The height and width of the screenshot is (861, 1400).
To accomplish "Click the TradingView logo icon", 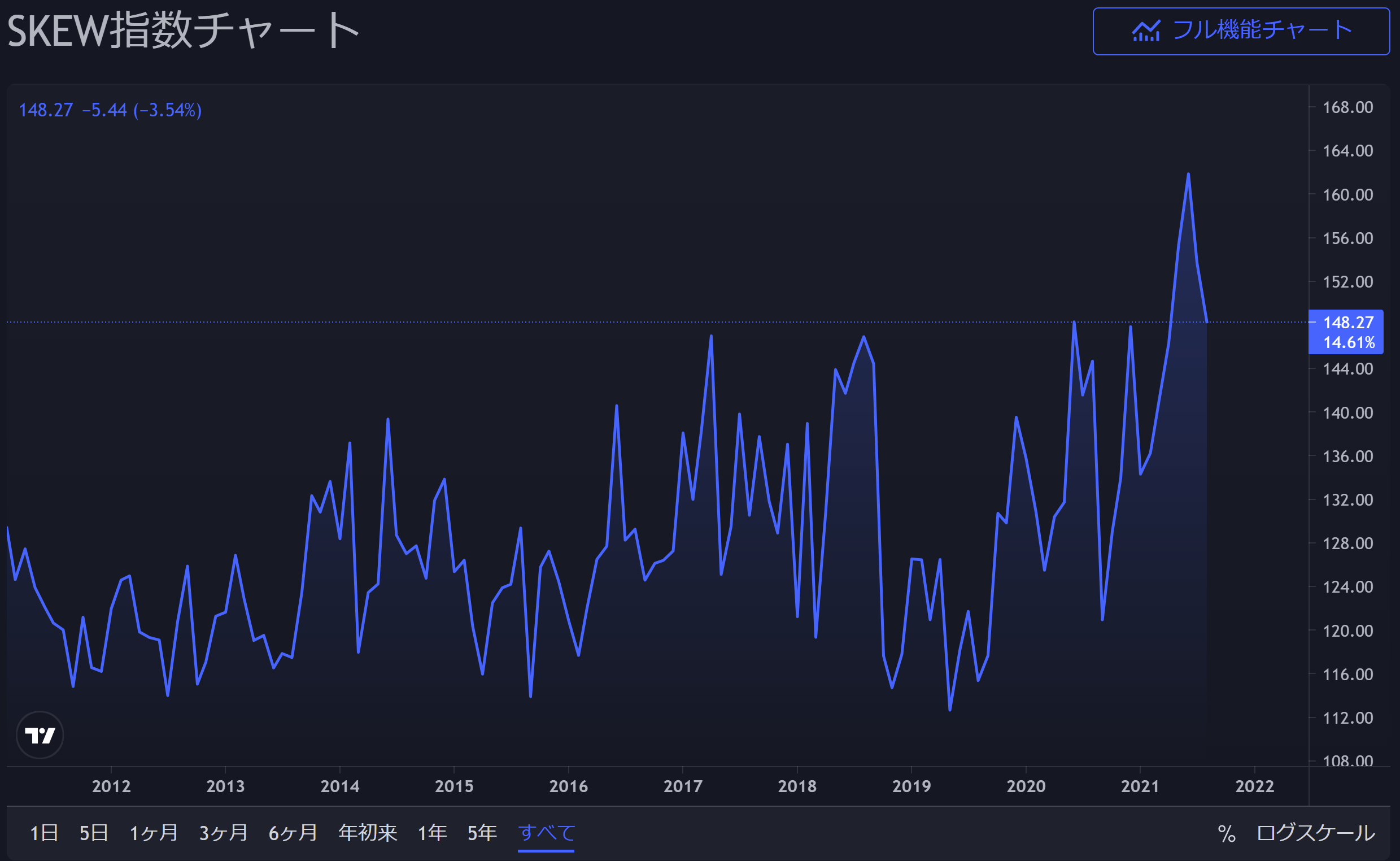I will [x=40, y=735].
